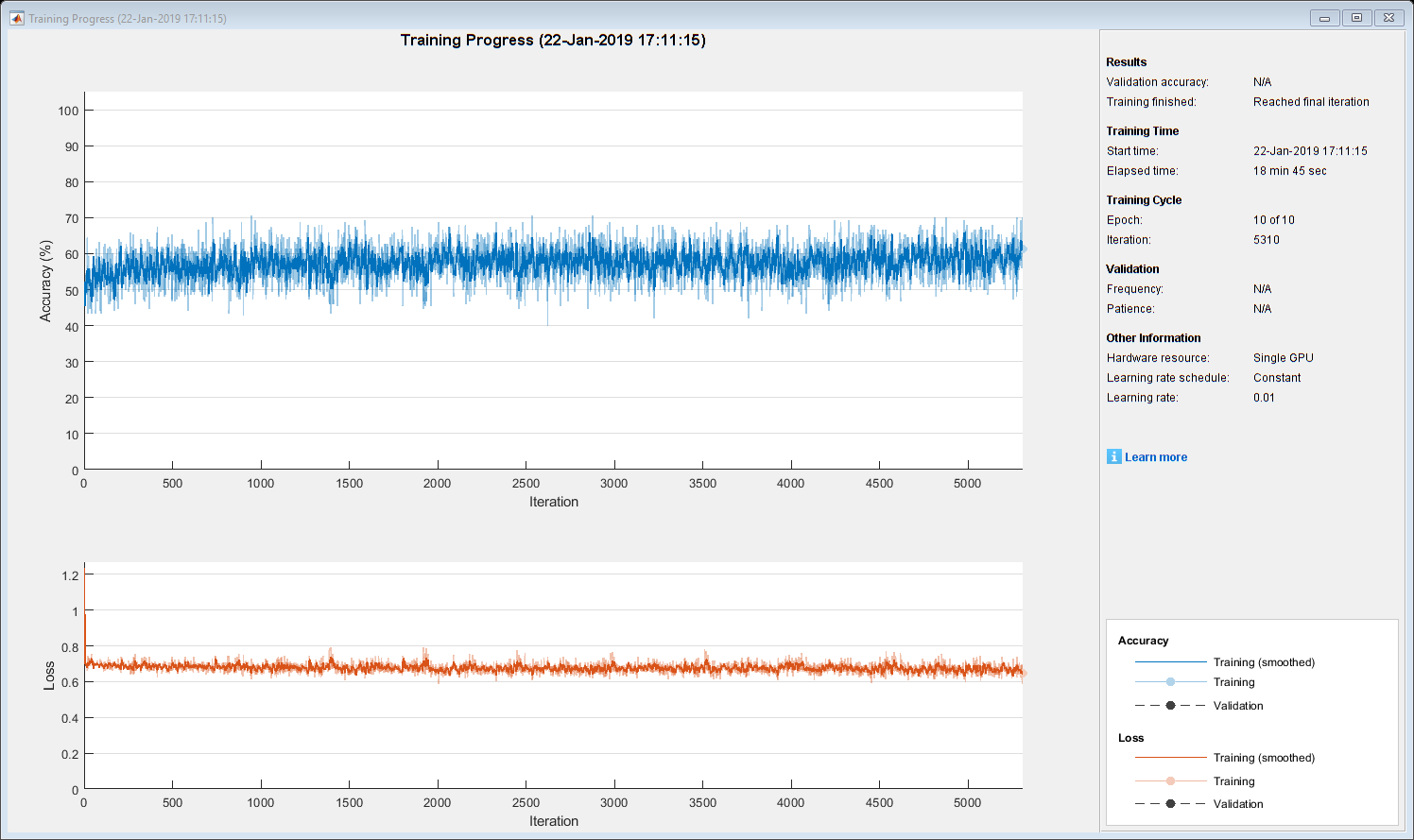Close the Training Progress window
1414x840 pixels.
tap(1388, 18)
